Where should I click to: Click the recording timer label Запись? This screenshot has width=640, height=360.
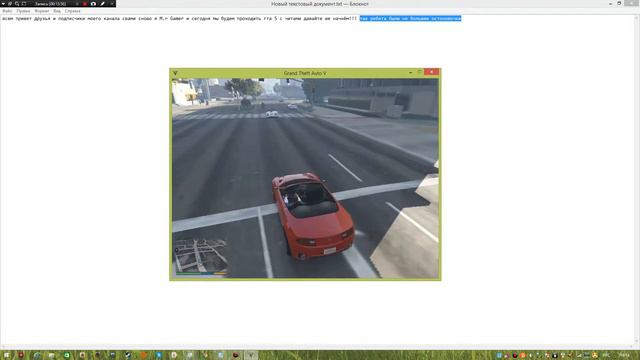pyautogui.click(x=51, y=4)
